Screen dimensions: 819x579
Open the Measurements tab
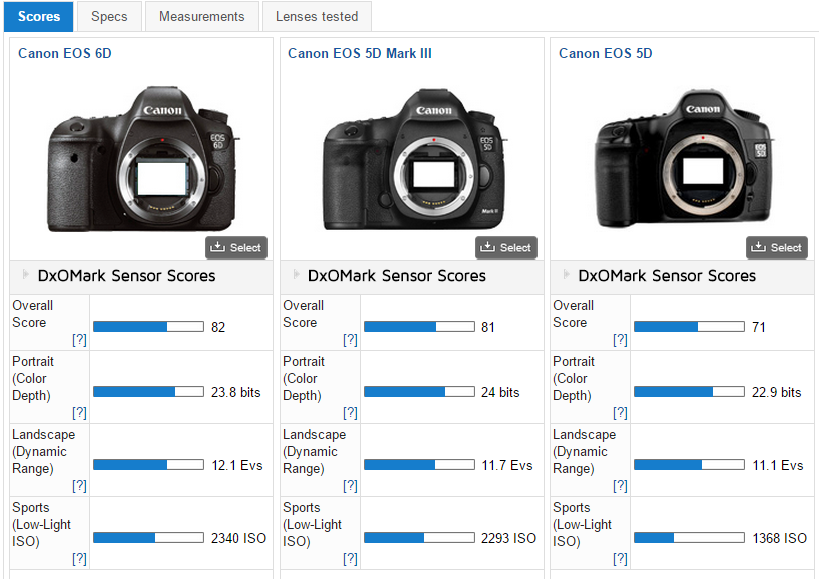pyautogui.click(x=202, y=16)
